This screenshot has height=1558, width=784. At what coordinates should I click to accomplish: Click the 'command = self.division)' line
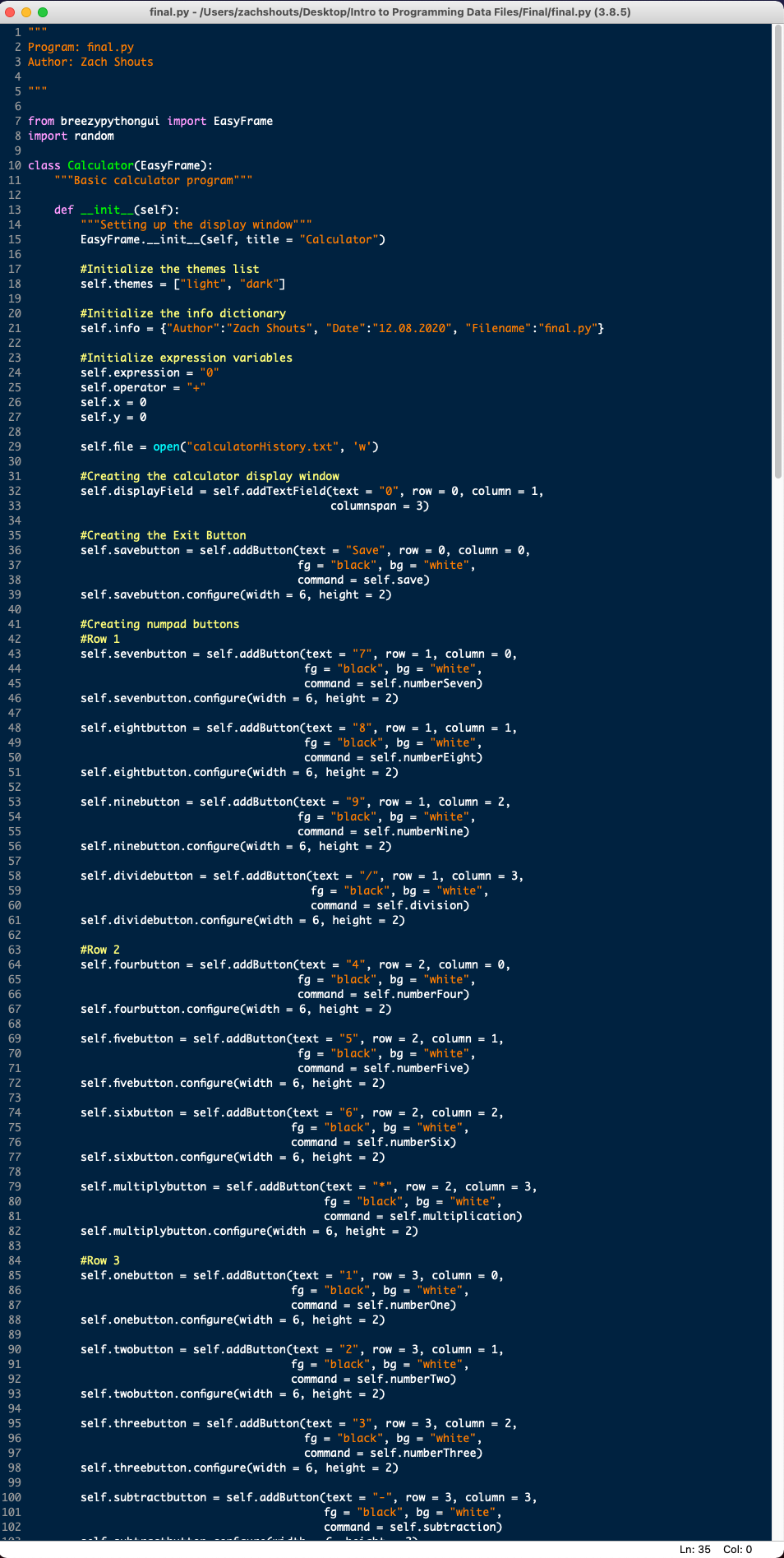[x=390, y=905]
